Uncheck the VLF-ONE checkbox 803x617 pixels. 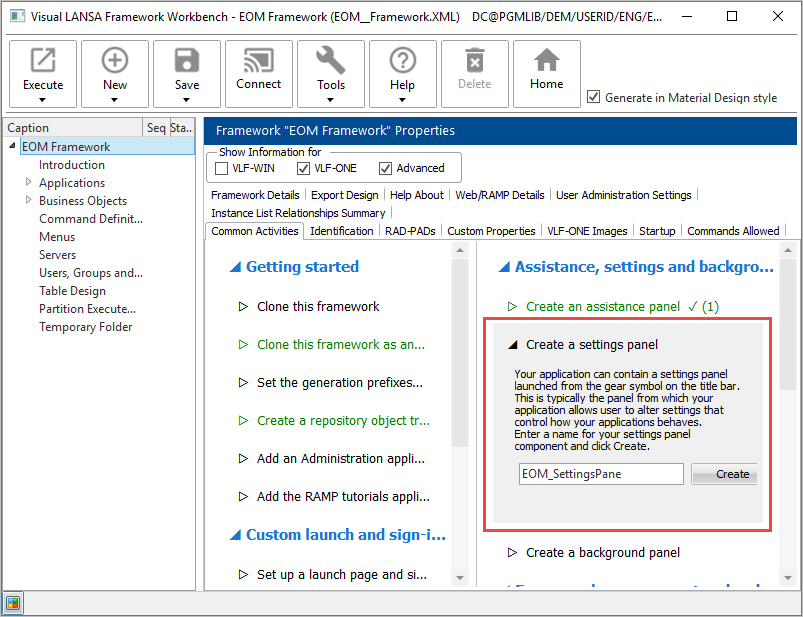coord(303,168)
